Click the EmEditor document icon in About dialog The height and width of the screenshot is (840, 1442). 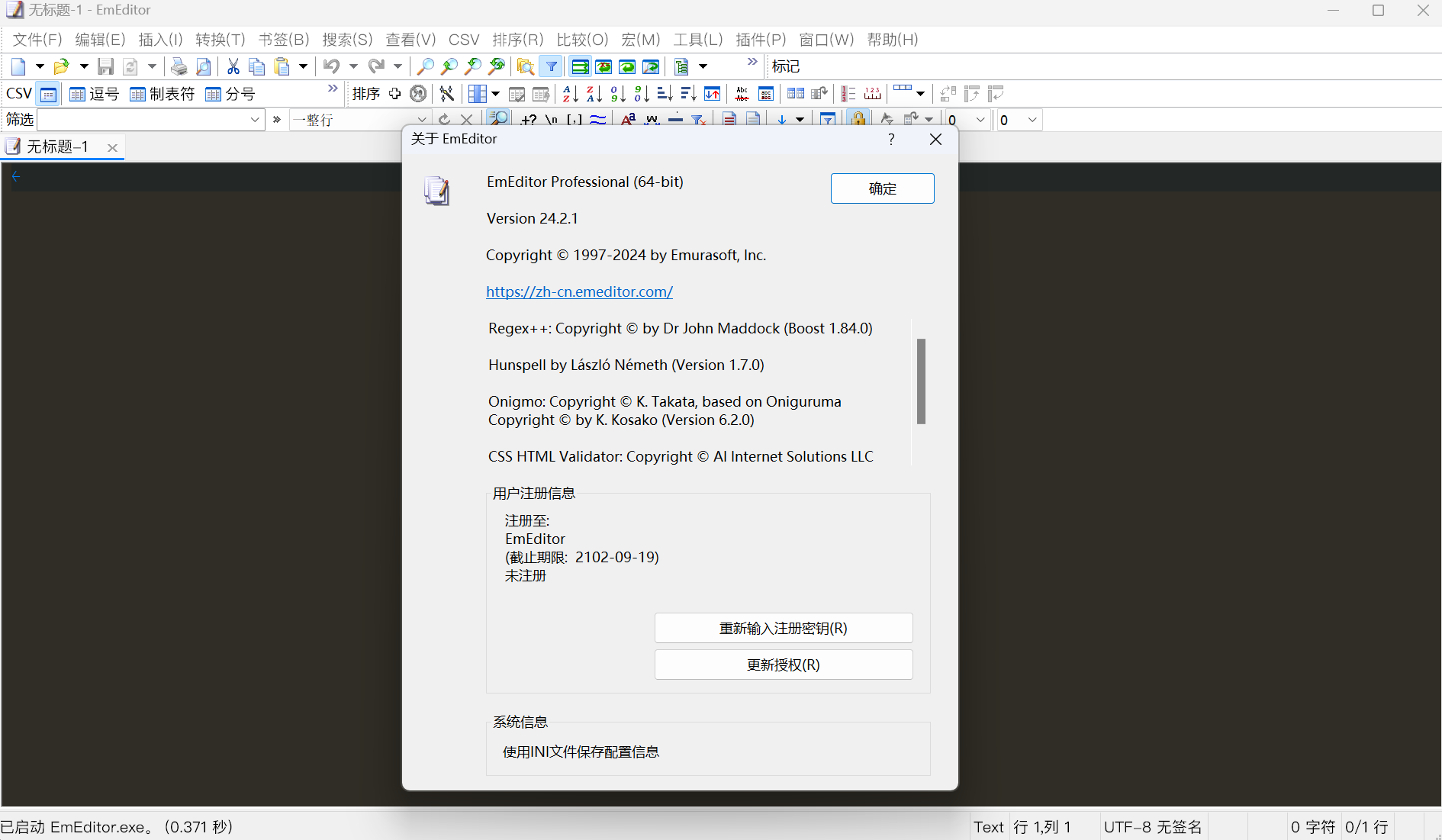(x=437, y=191)
